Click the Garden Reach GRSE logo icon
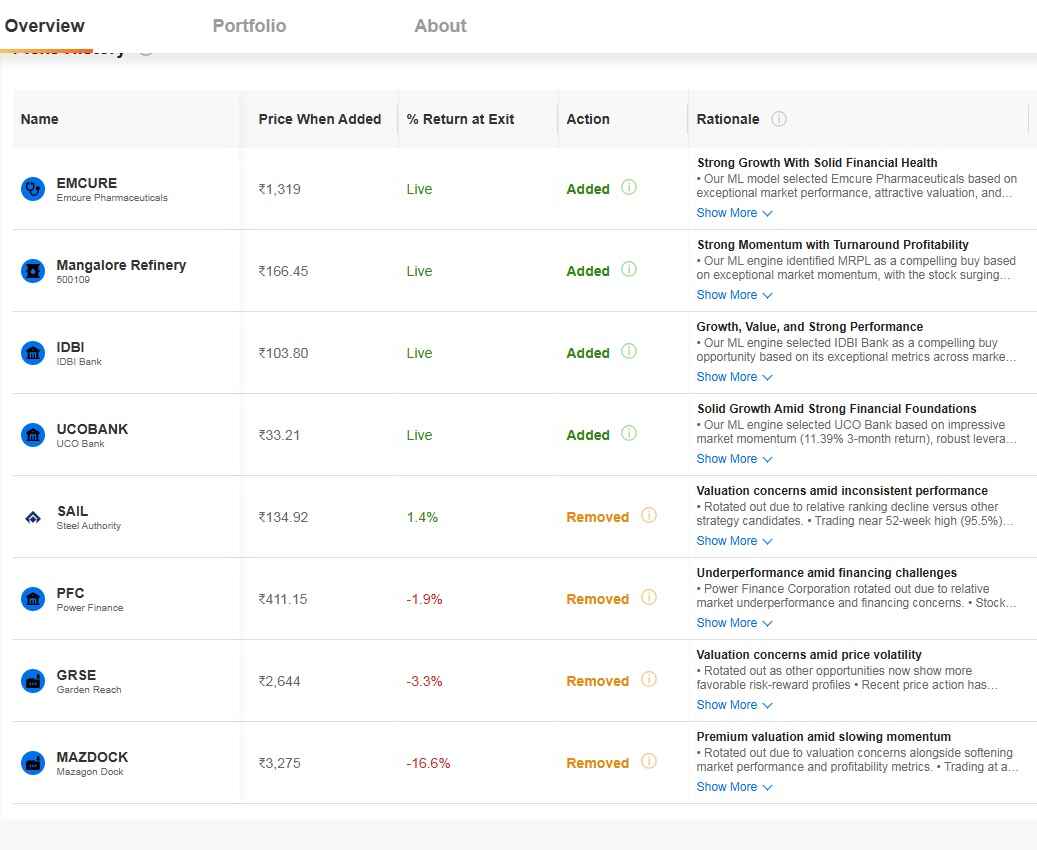This screenshot has width=1037, height=850. click(x=34, y=681)
